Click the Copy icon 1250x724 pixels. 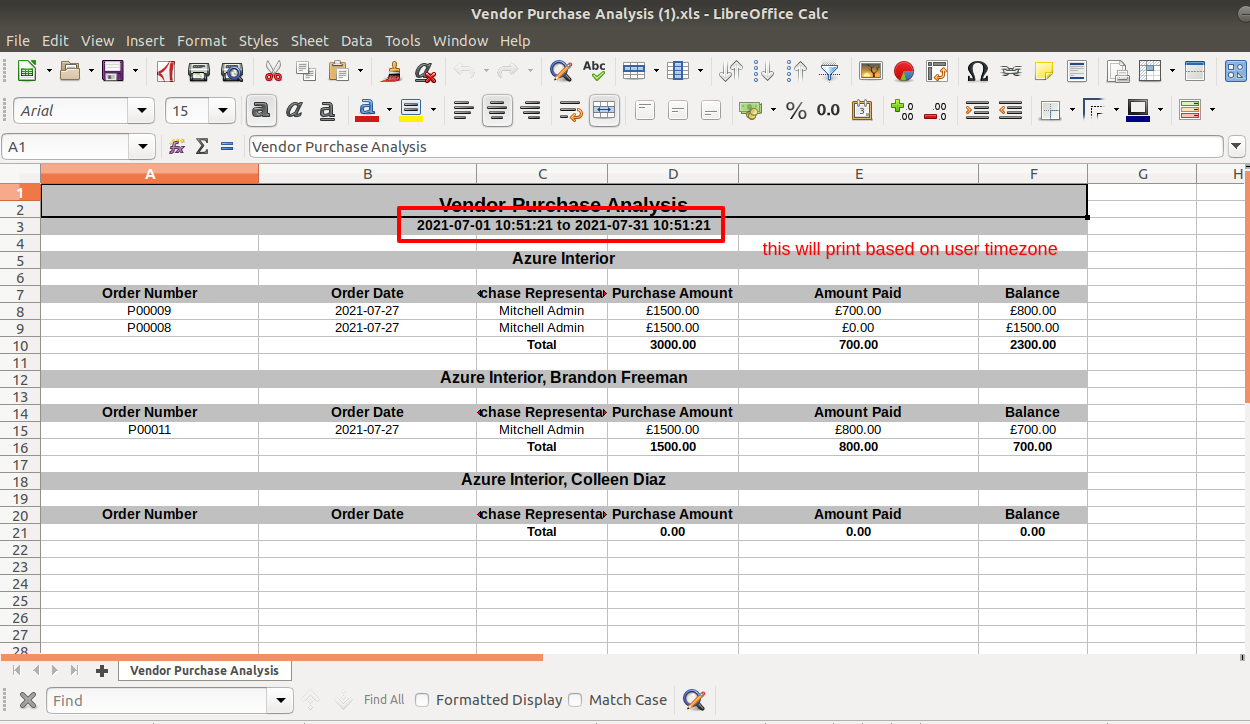pyautogui.click(x=306, y=71)
